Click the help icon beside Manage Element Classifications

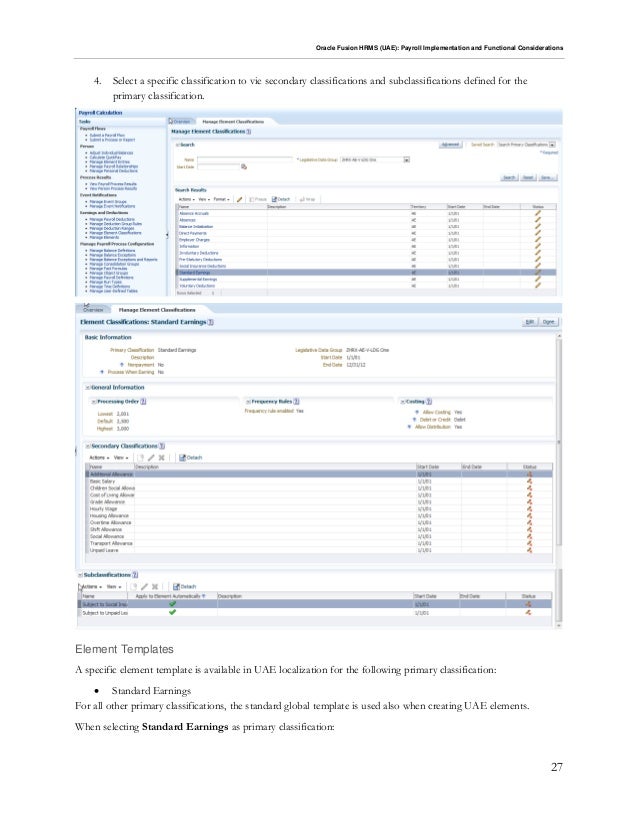[x=249, y=131]
